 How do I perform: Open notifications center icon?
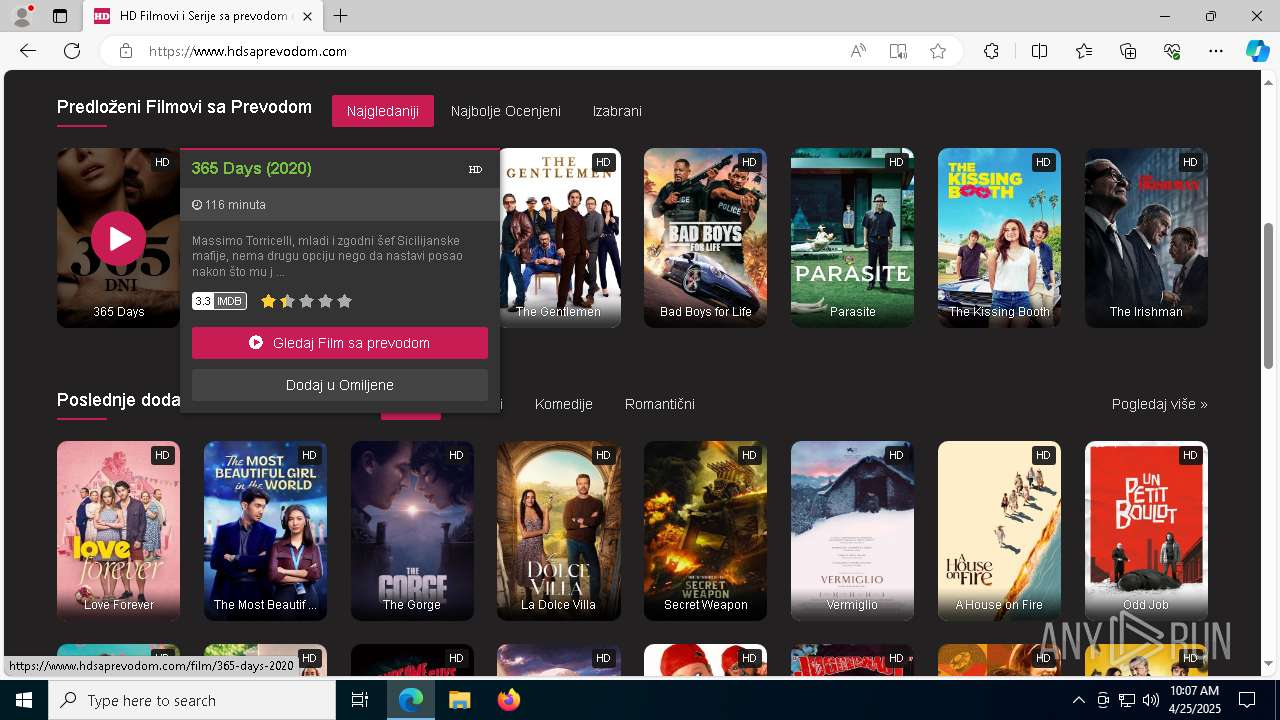(x=1247, y=700)
